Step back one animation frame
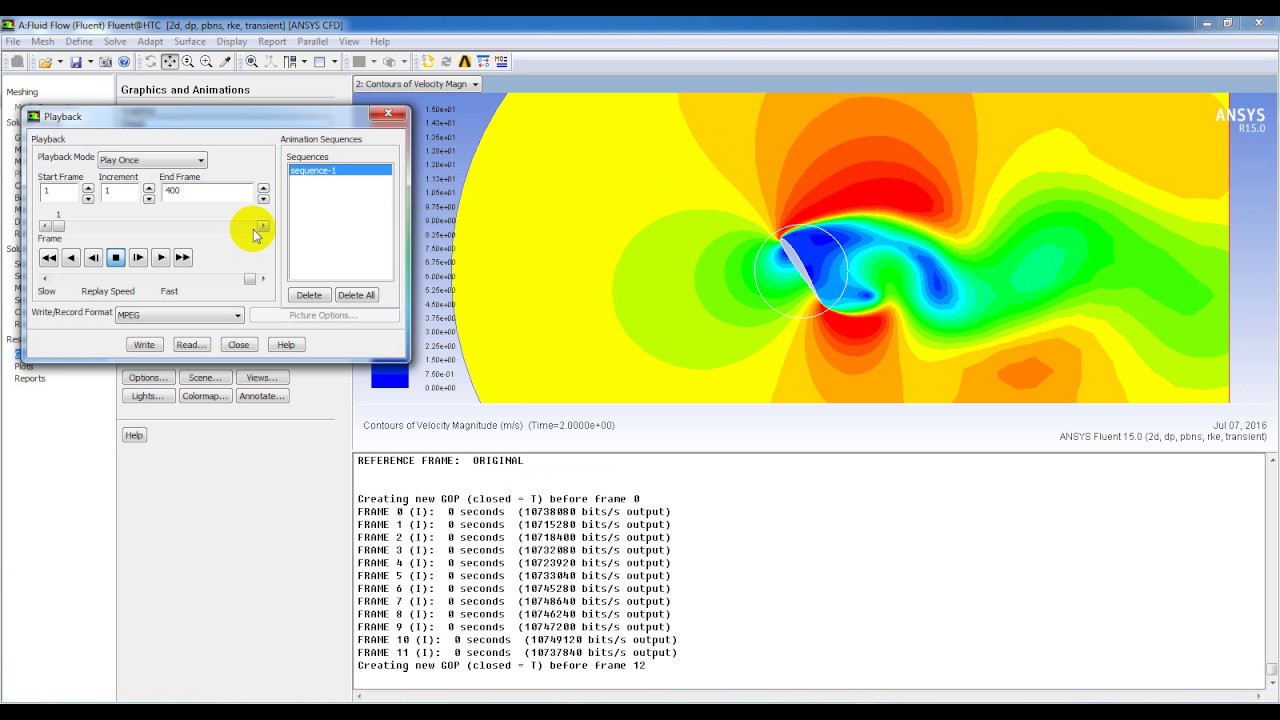1280x720 pixels. click(93, 258)
